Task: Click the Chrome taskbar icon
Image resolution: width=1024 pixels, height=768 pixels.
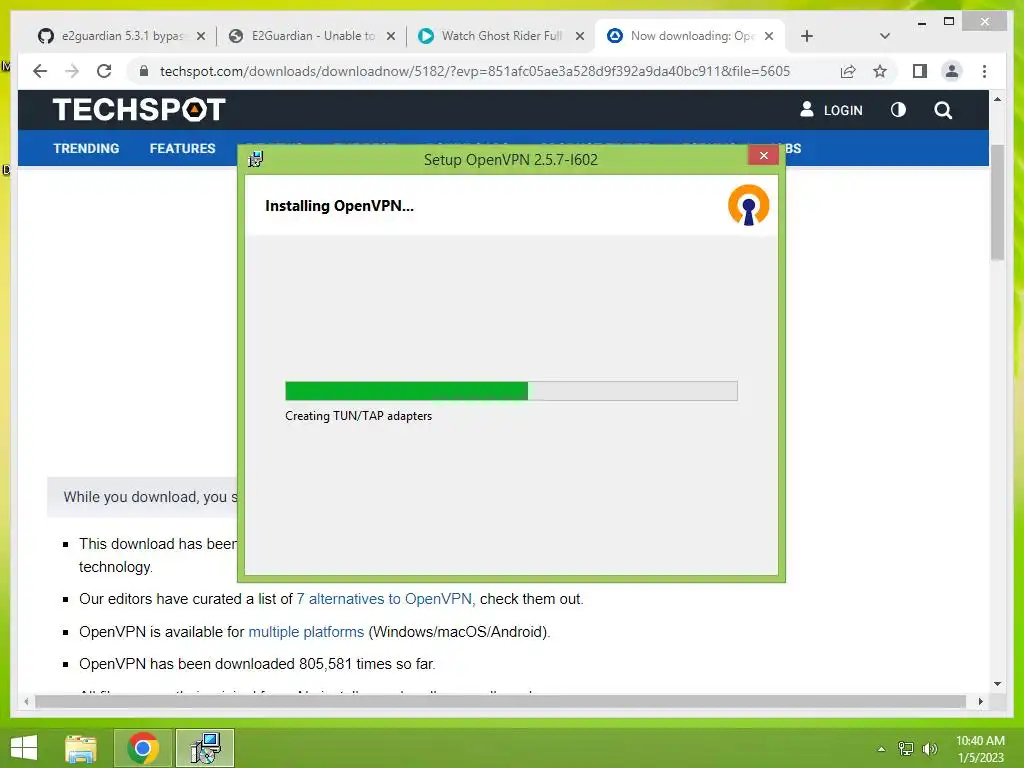Action: point(143,748)
